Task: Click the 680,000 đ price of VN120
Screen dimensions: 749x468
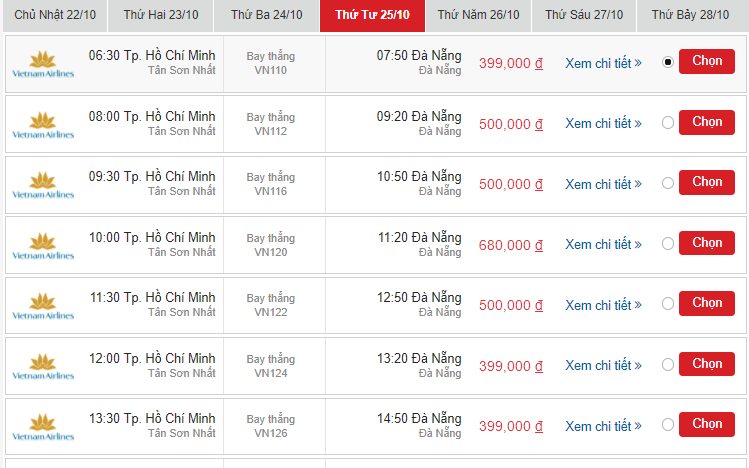Action: 511,245
